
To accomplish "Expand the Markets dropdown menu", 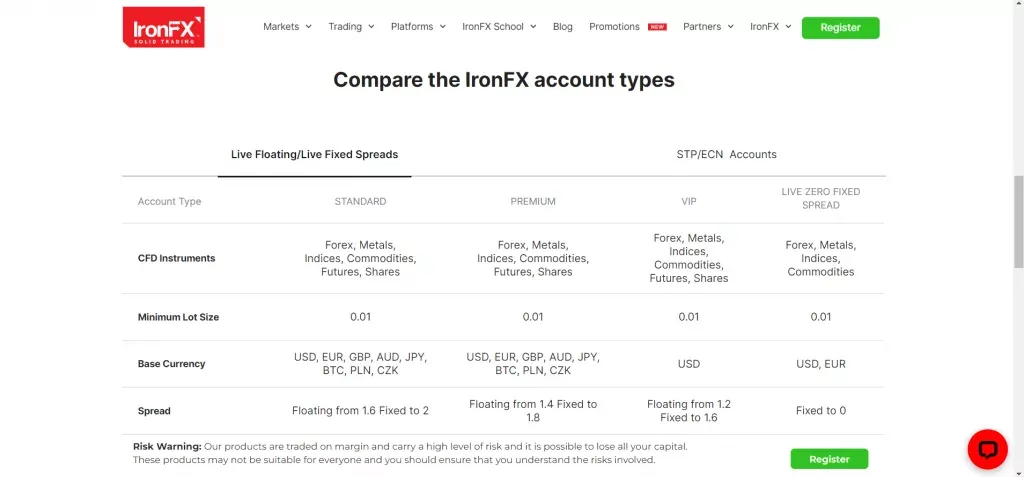I will click(x=287, y=27).
